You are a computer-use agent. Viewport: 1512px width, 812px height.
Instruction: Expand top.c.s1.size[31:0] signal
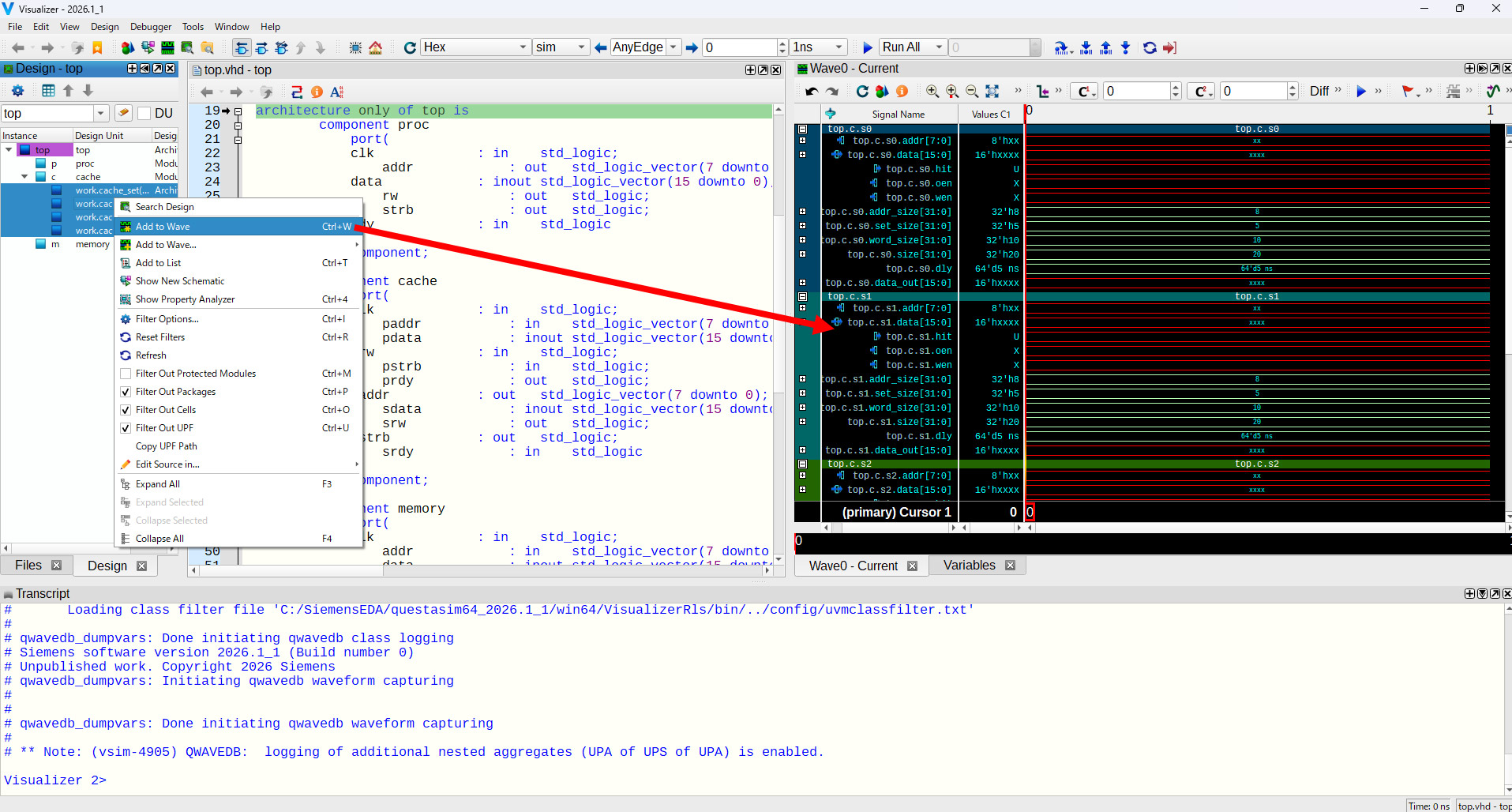coord(802,422)
